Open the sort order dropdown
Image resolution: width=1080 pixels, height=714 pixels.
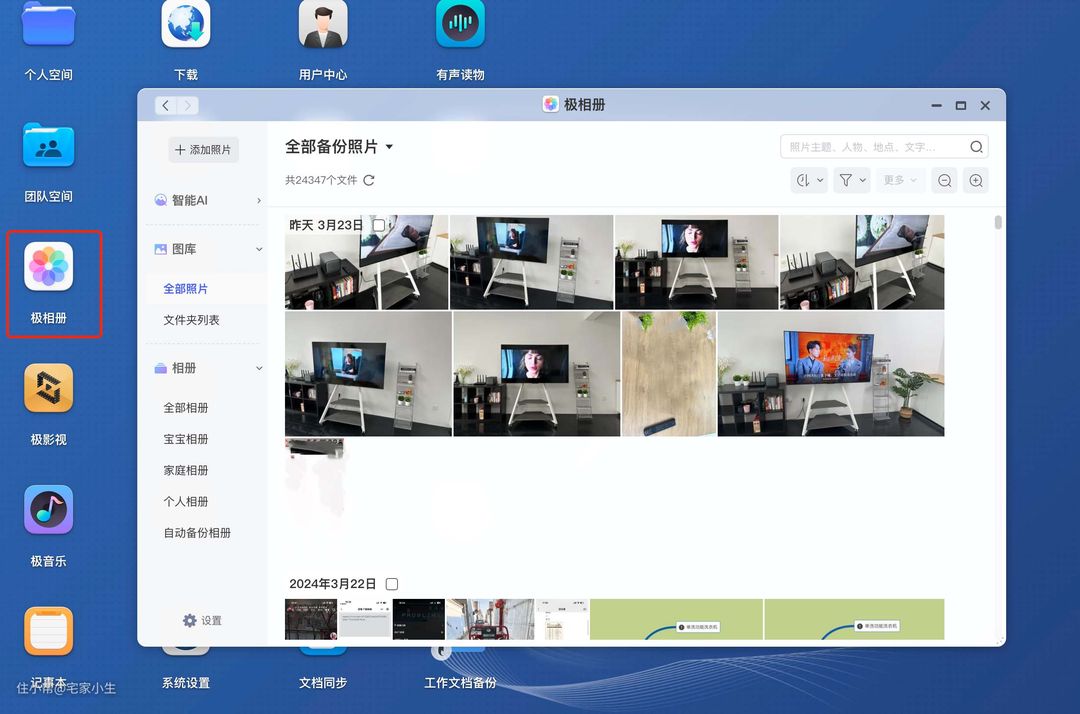click(x=808, y=180)
